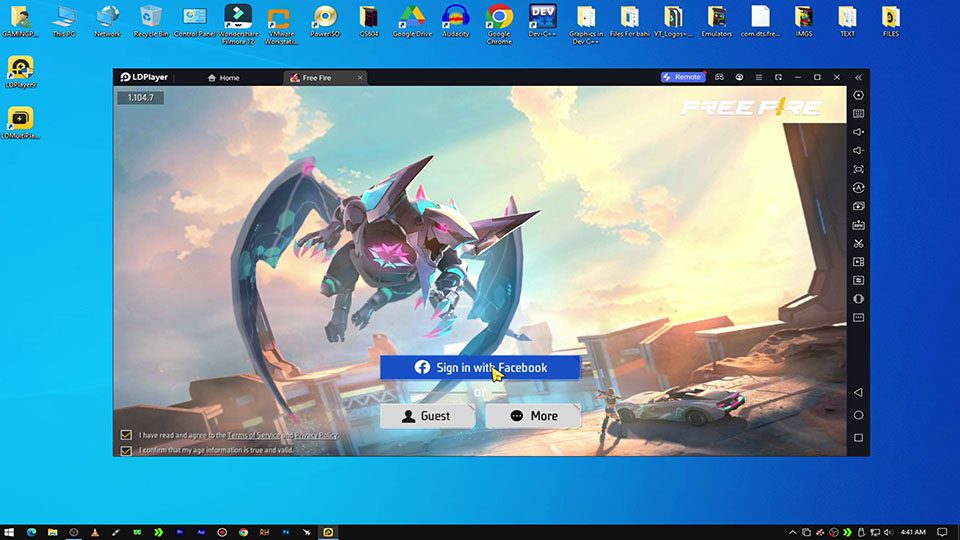Image resolution: width=960 pixels, height=540 pixels.
Task: Click the version number 1.104.7 label
Action: (x=141, y=97)
